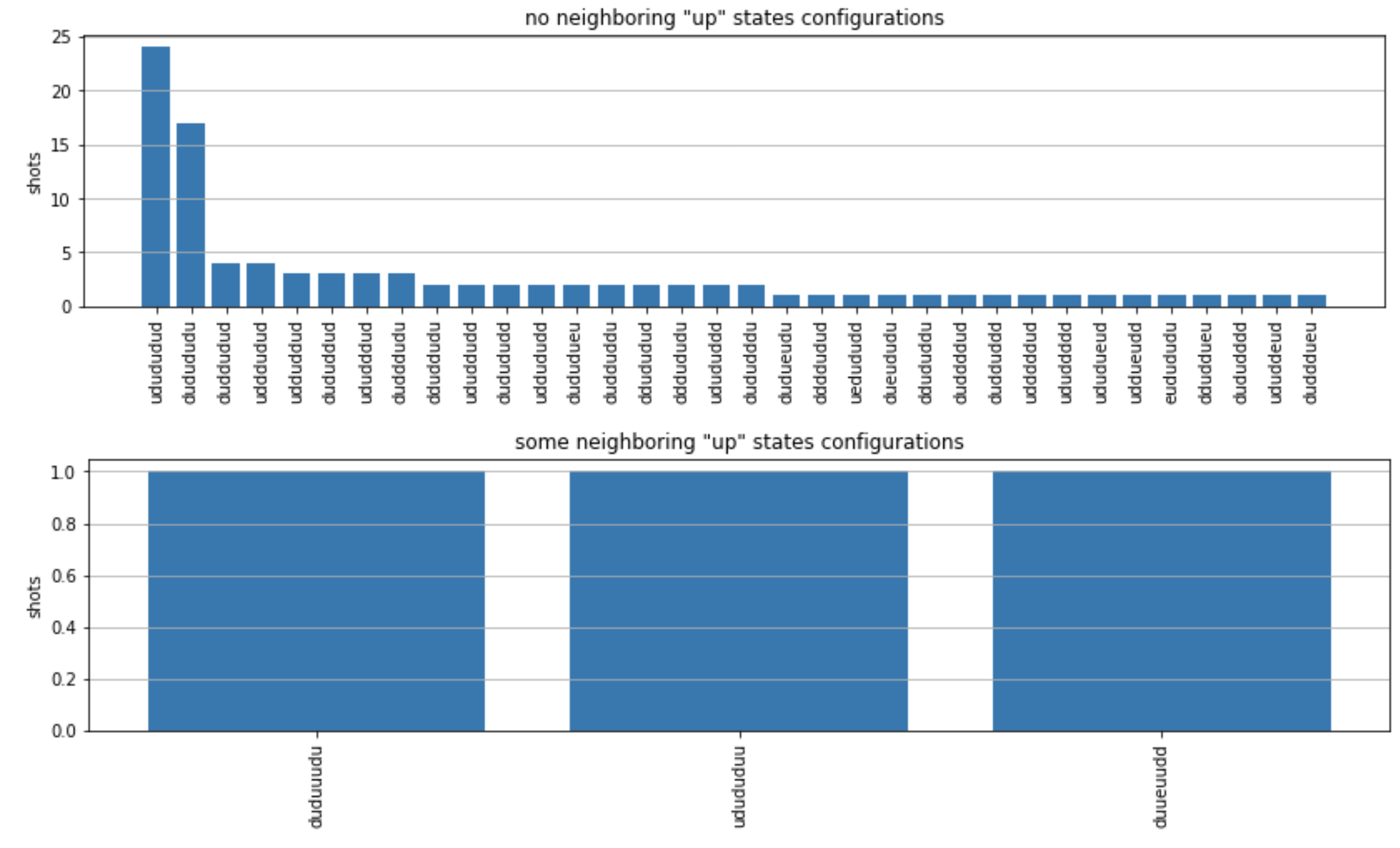Click the last top-chart label 'dudddueu'
The width and height of the screenshot is (1400, 848).
[1310, 363]
